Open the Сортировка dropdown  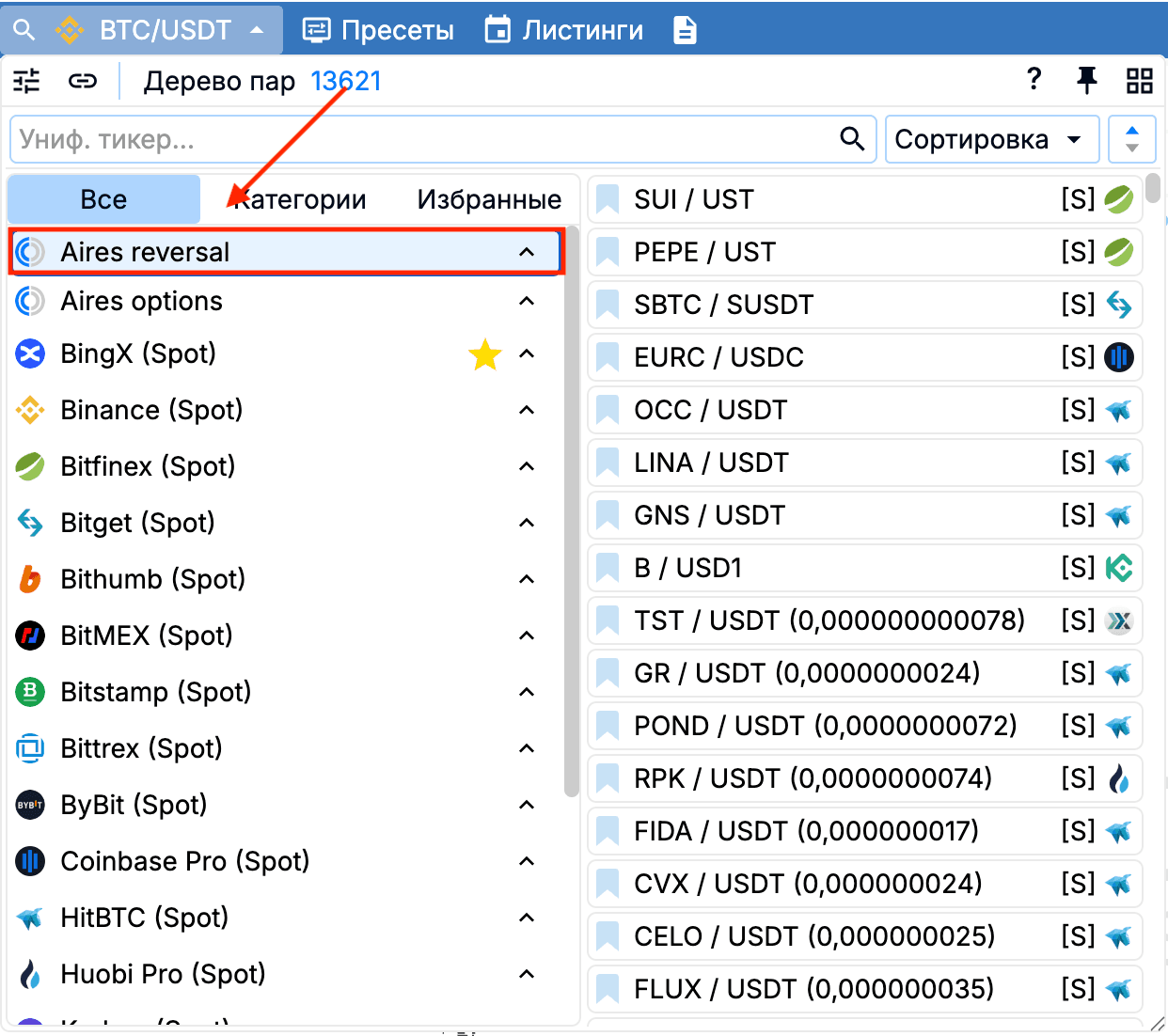click(x=992, y=139)
